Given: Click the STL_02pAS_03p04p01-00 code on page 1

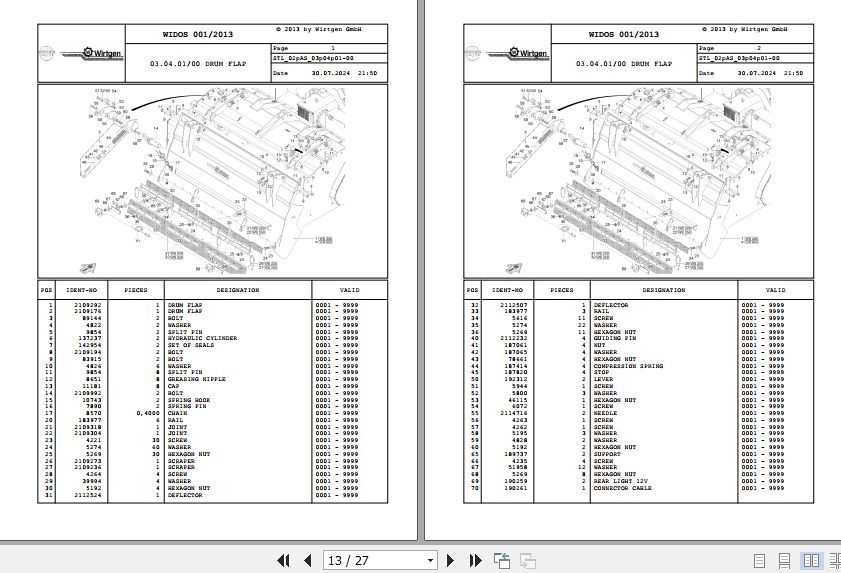Looking at the screenshot, I should [313, 58].
